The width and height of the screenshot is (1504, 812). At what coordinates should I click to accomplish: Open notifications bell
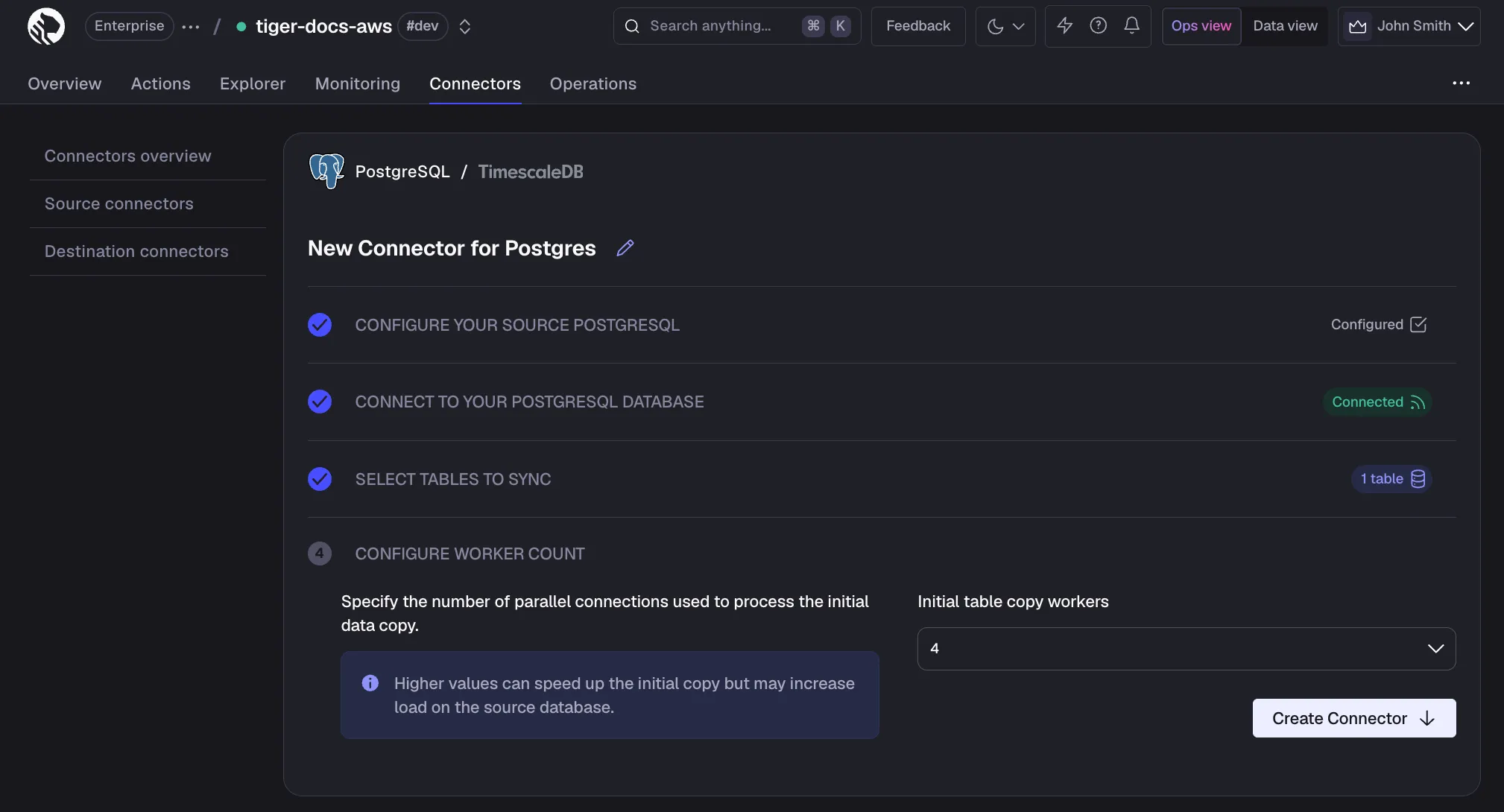[x=1131, y=26]
